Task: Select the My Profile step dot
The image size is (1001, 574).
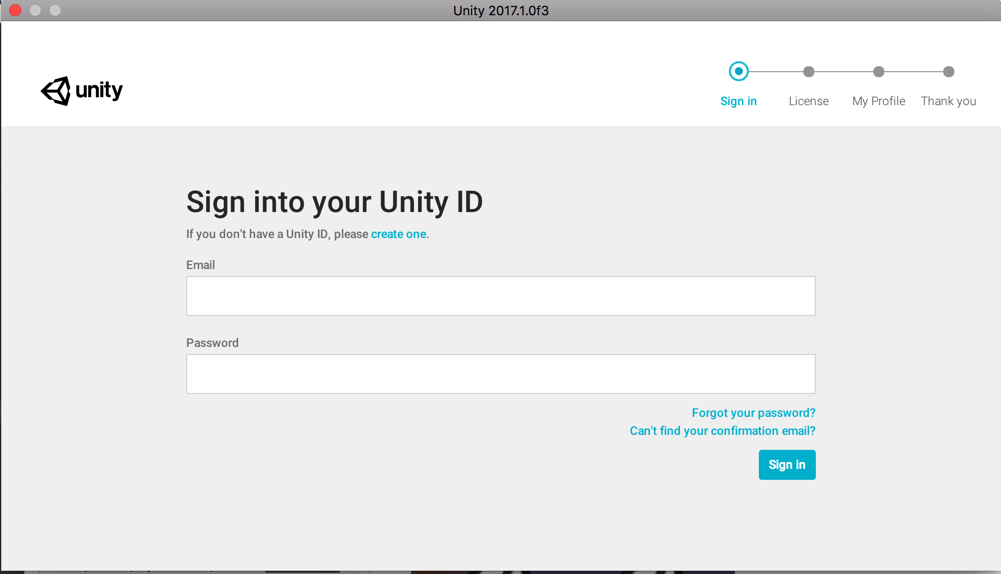Action: click(878, 72)
